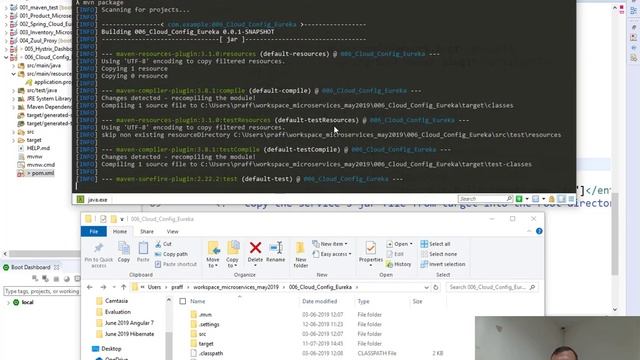Expand the local node in Boot Dashboard
The image size is (640, 360).
coord(8,302)
